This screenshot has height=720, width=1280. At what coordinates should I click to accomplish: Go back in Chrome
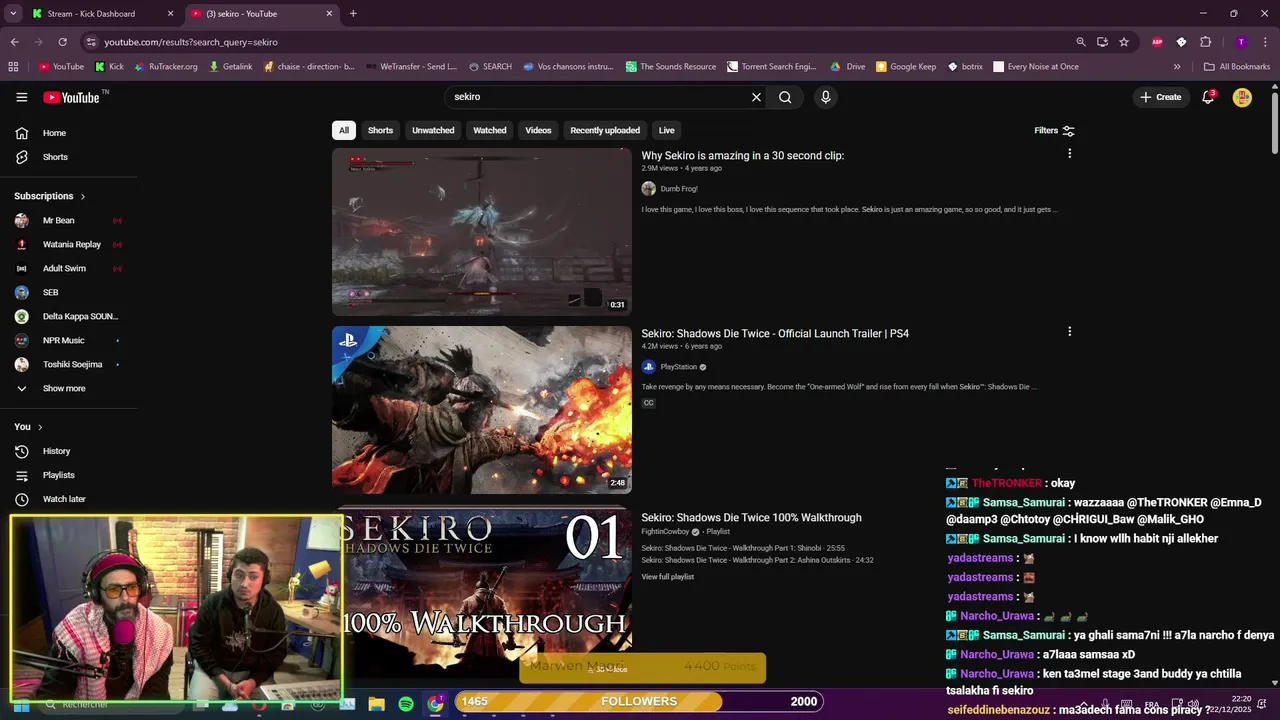(14, 42)
